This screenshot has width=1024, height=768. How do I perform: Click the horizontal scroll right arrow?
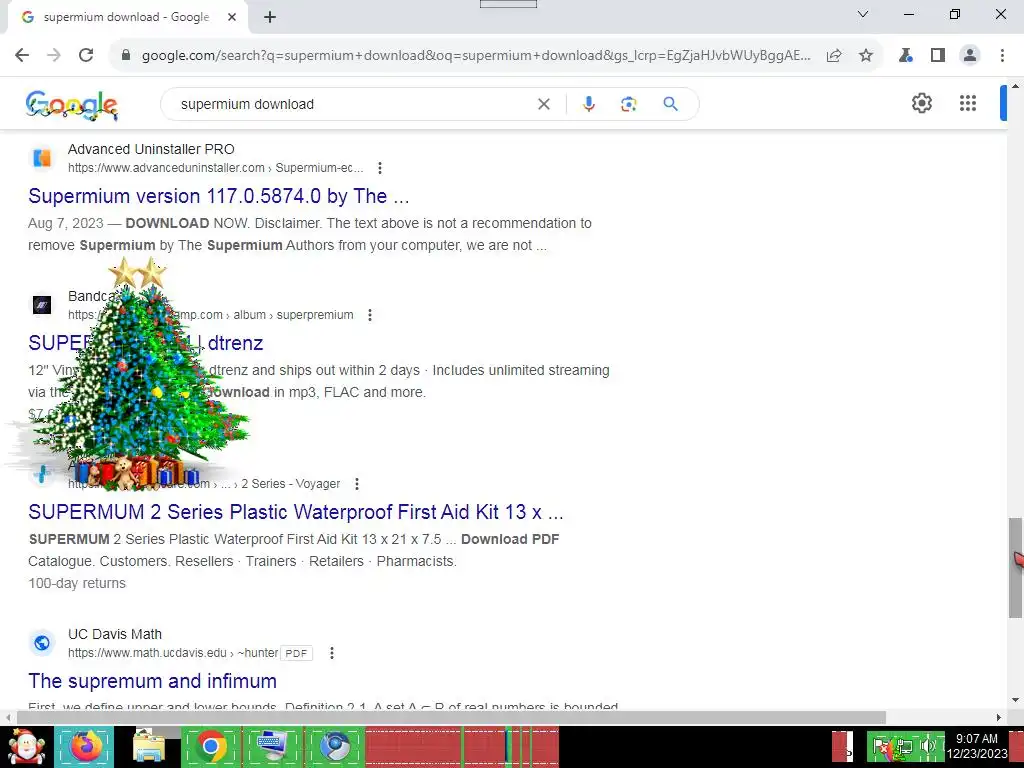coord(998,717)
